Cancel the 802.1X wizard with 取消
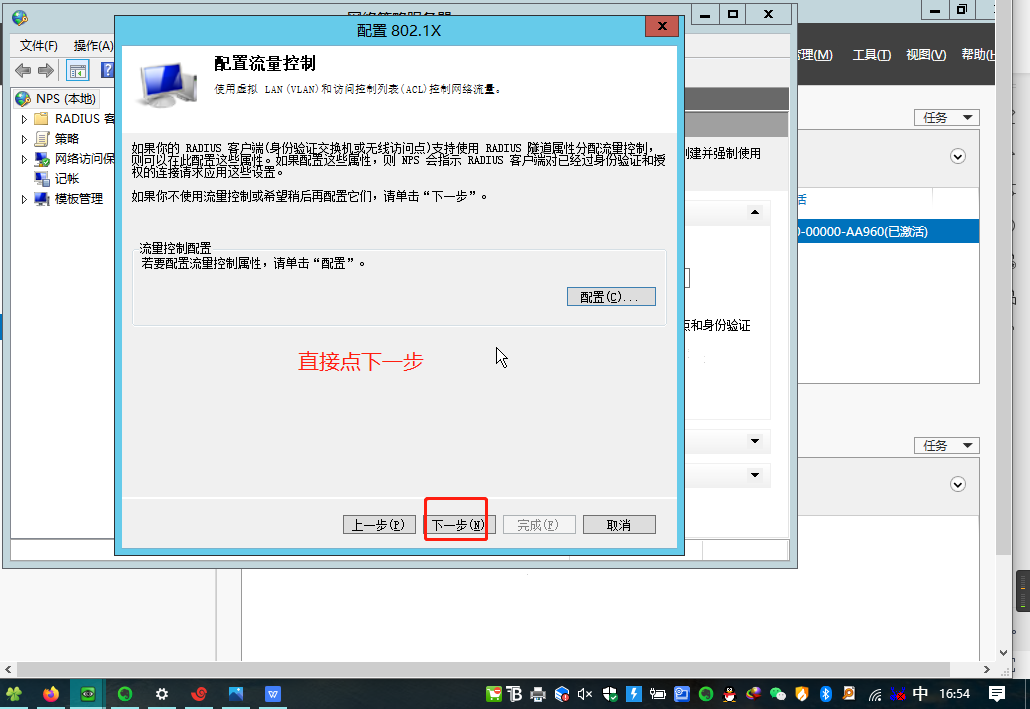Viewport: 1030px width, 709px height. [619, 524]
